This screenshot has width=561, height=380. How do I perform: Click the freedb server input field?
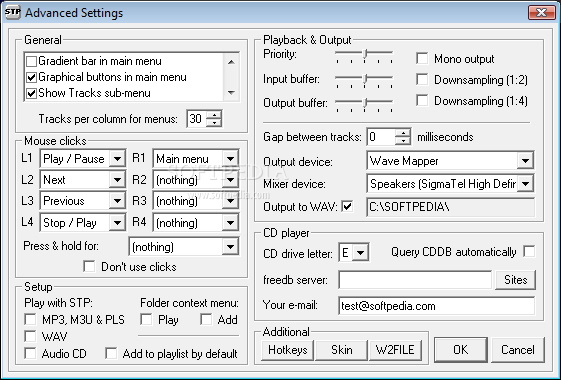pos(415,279)
